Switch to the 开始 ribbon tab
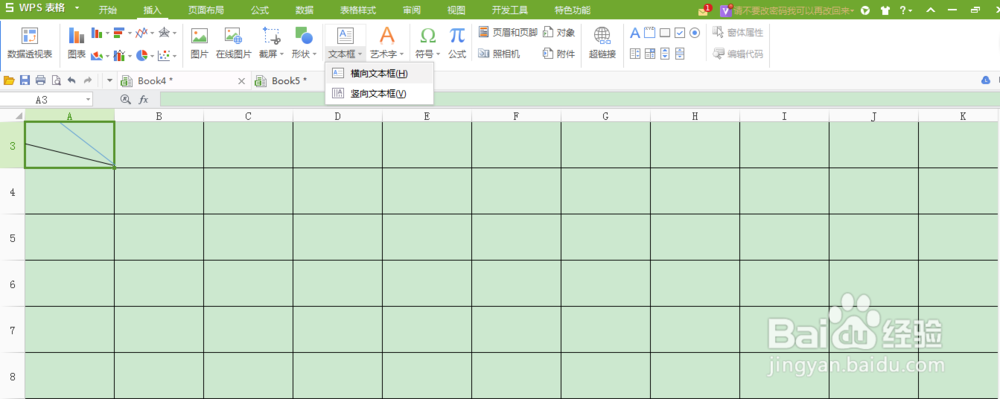 108,10
